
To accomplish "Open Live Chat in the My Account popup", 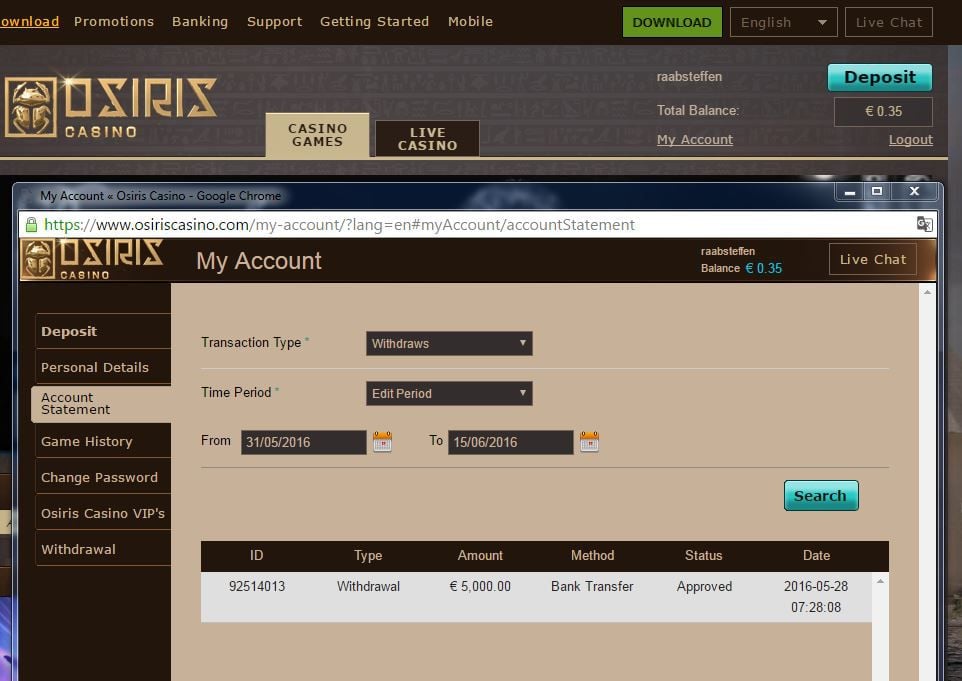I will (x=873, y=260).
